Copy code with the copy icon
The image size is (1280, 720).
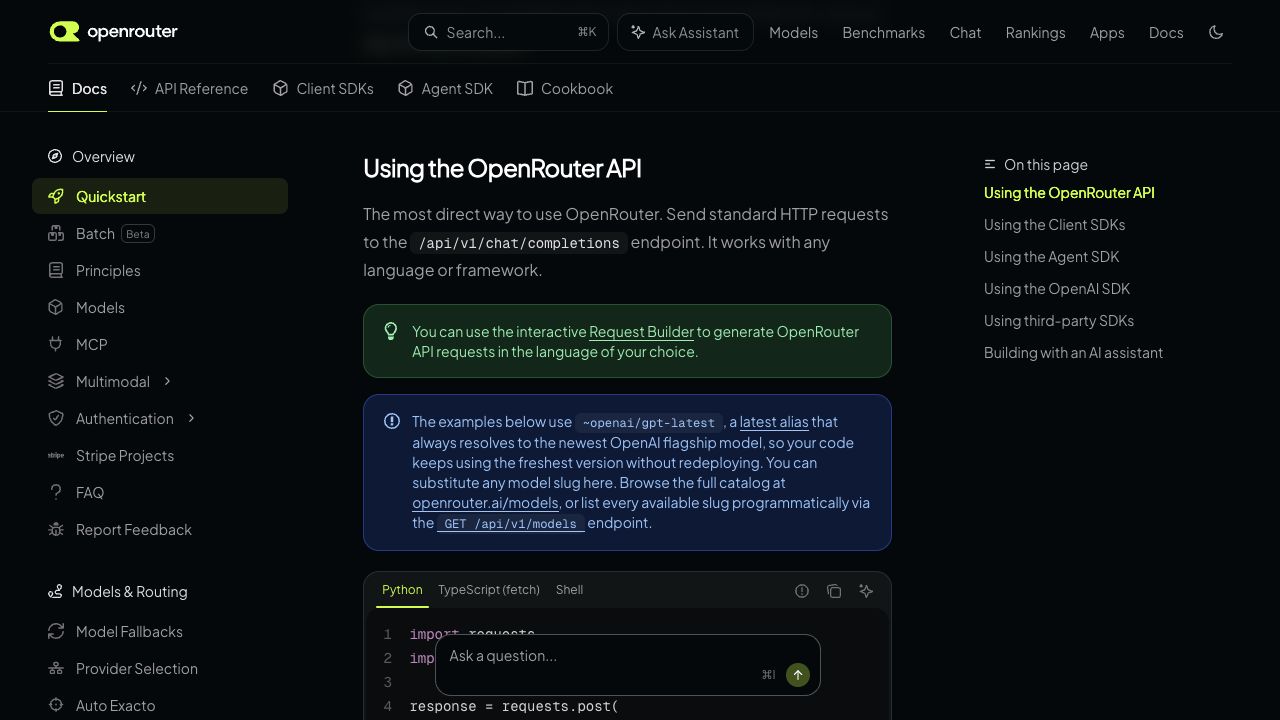[x=834, y=591]
